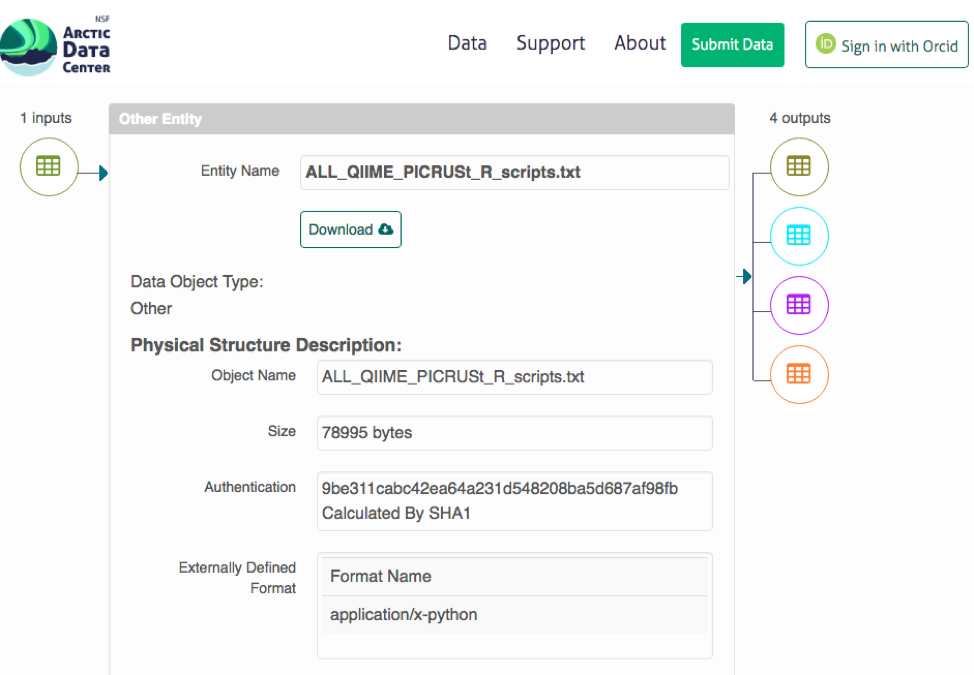Screen dimensions: 974x675
Task: Click the inputs arrow connector
Action: click(x=102, y=174)
